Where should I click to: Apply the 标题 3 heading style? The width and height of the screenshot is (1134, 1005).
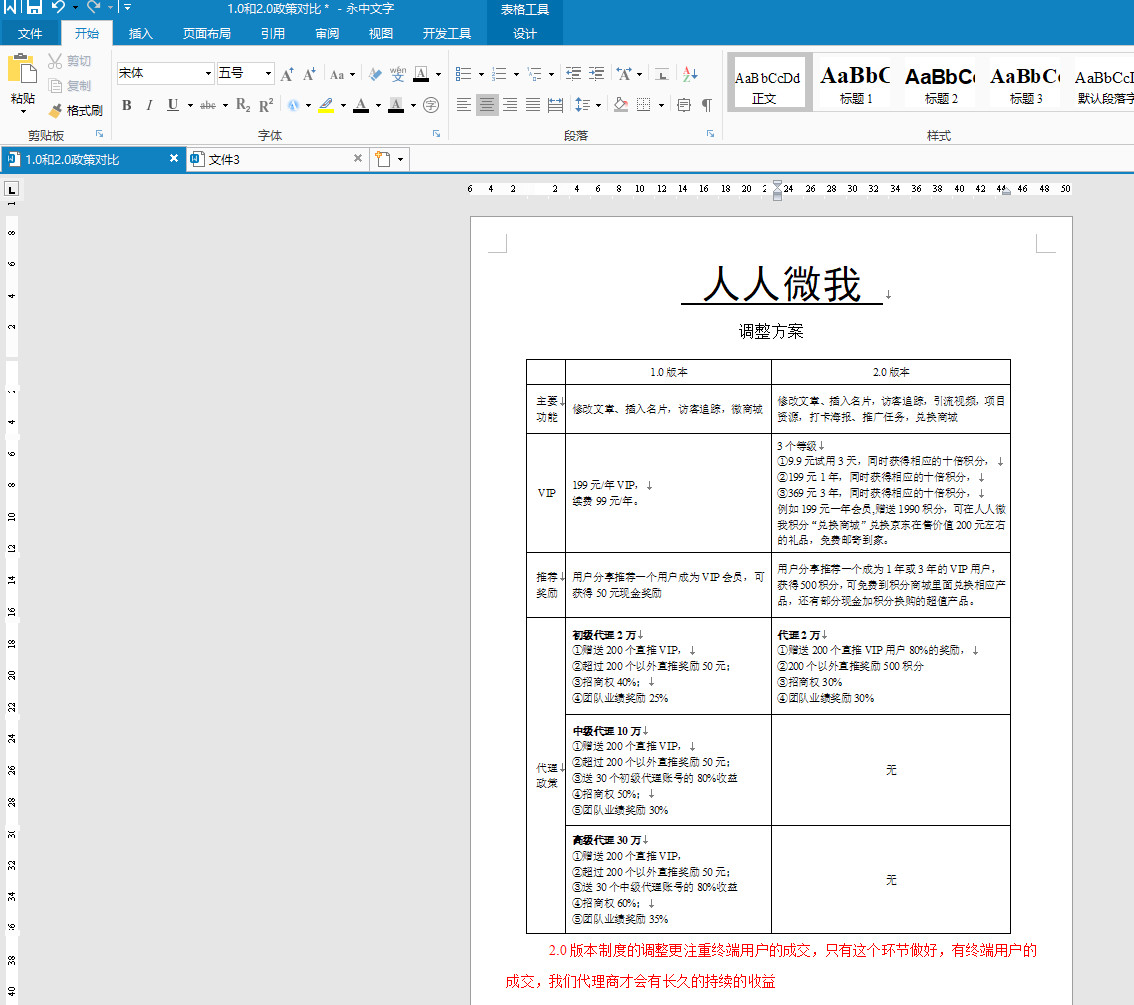click(x=1026, y=83)
